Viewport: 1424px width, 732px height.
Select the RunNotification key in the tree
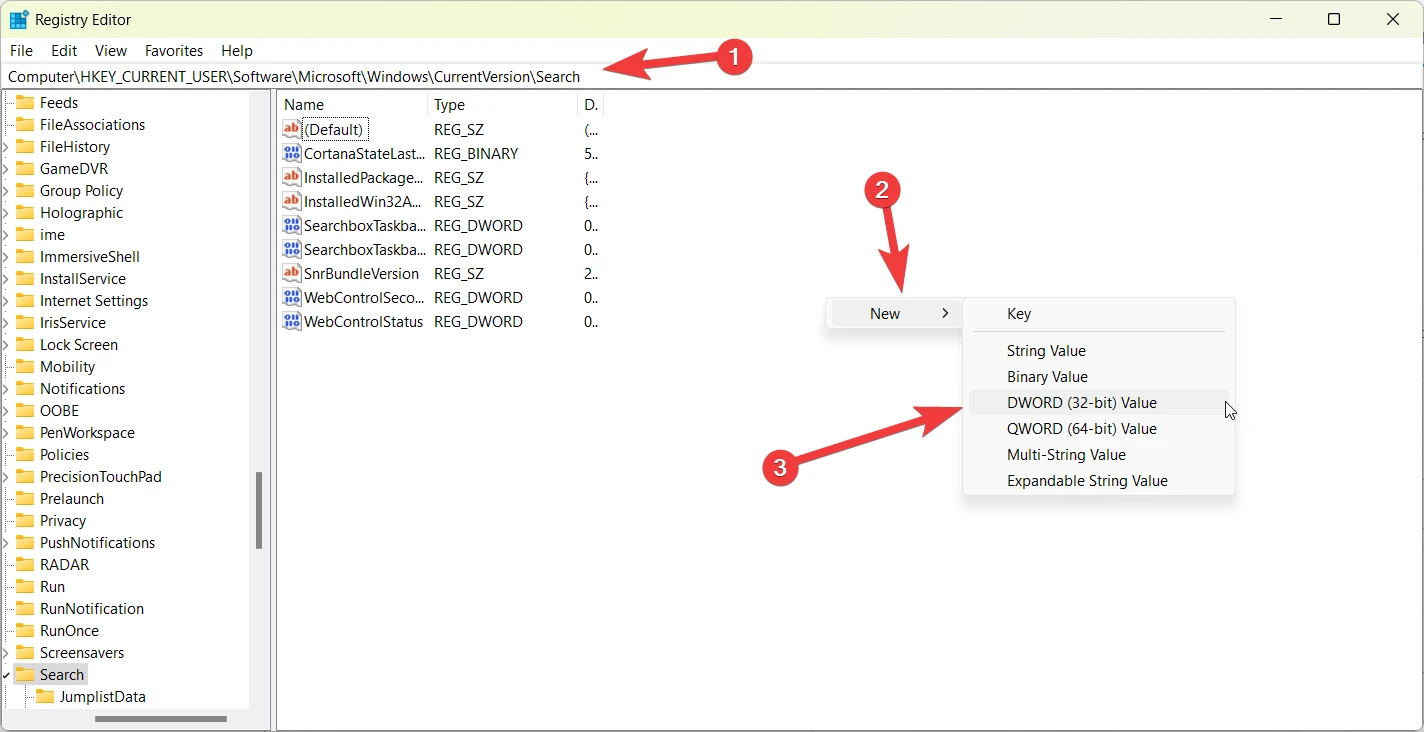pos(92,608)
